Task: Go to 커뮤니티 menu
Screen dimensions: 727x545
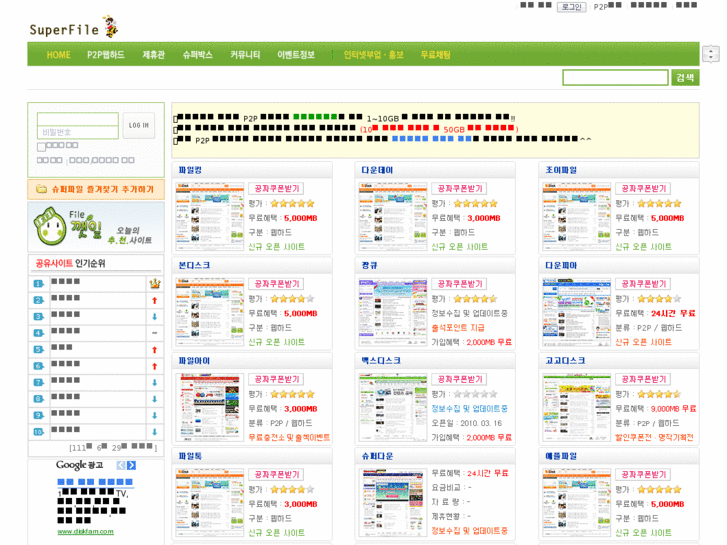Action: pyautogui.click(x=245, y=55)
